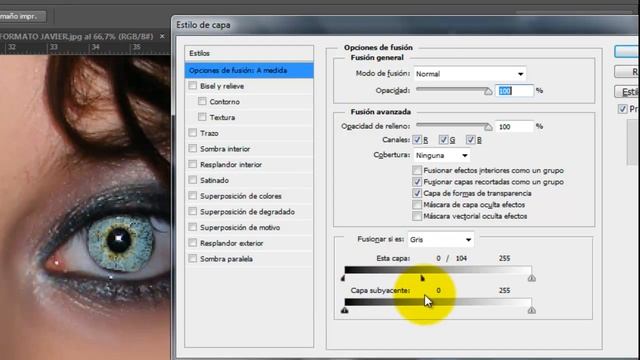Enable the Resplandor exterior checkbox

coord(193,243)
